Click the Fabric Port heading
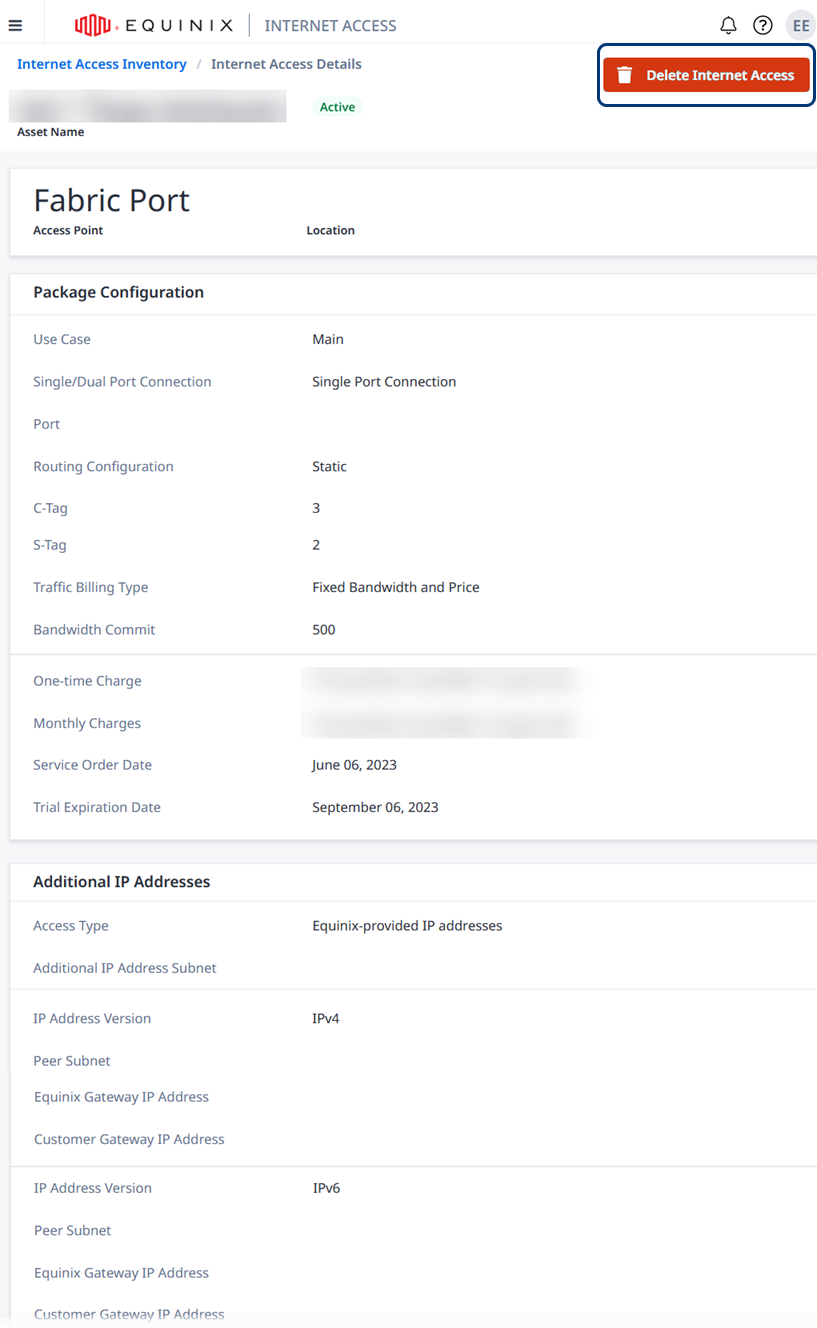 click(x=112, y=200)
